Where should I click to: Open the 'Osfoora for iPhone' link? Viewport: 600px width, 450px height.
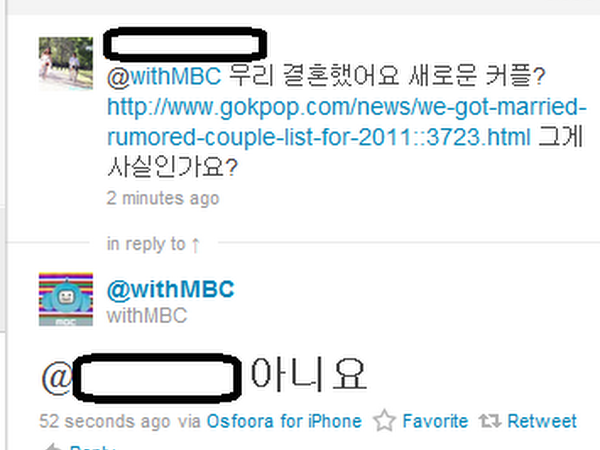click(284, 421)
